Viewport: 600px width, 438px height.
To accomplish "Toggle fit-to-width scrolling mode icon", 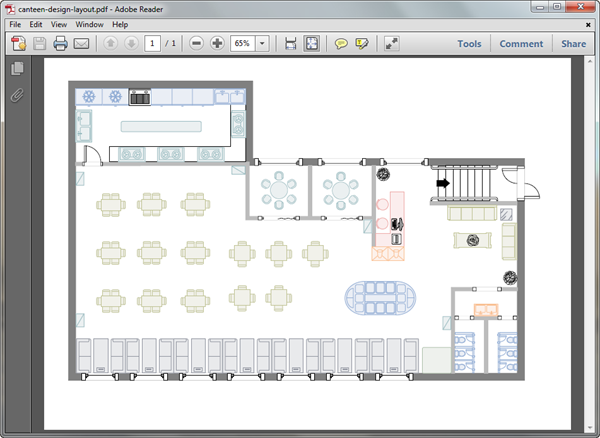I will pos(291,44).
